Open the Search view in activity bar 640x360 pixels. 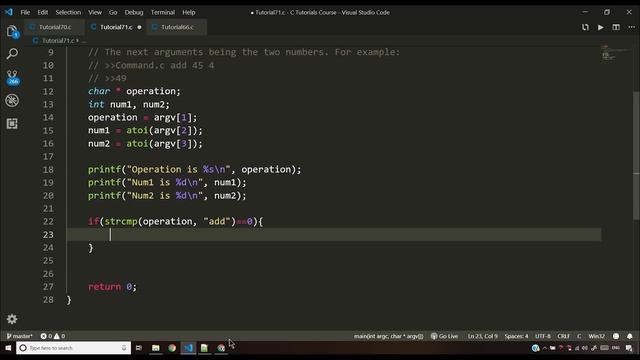[12, 53]
